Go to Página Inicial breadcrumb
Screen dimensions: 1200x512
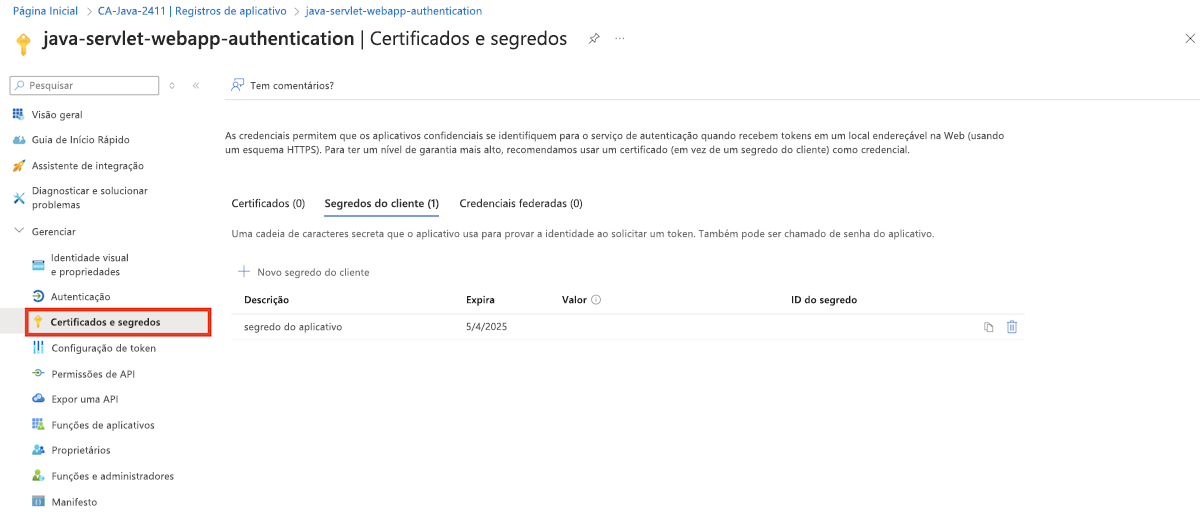point(46,11)
